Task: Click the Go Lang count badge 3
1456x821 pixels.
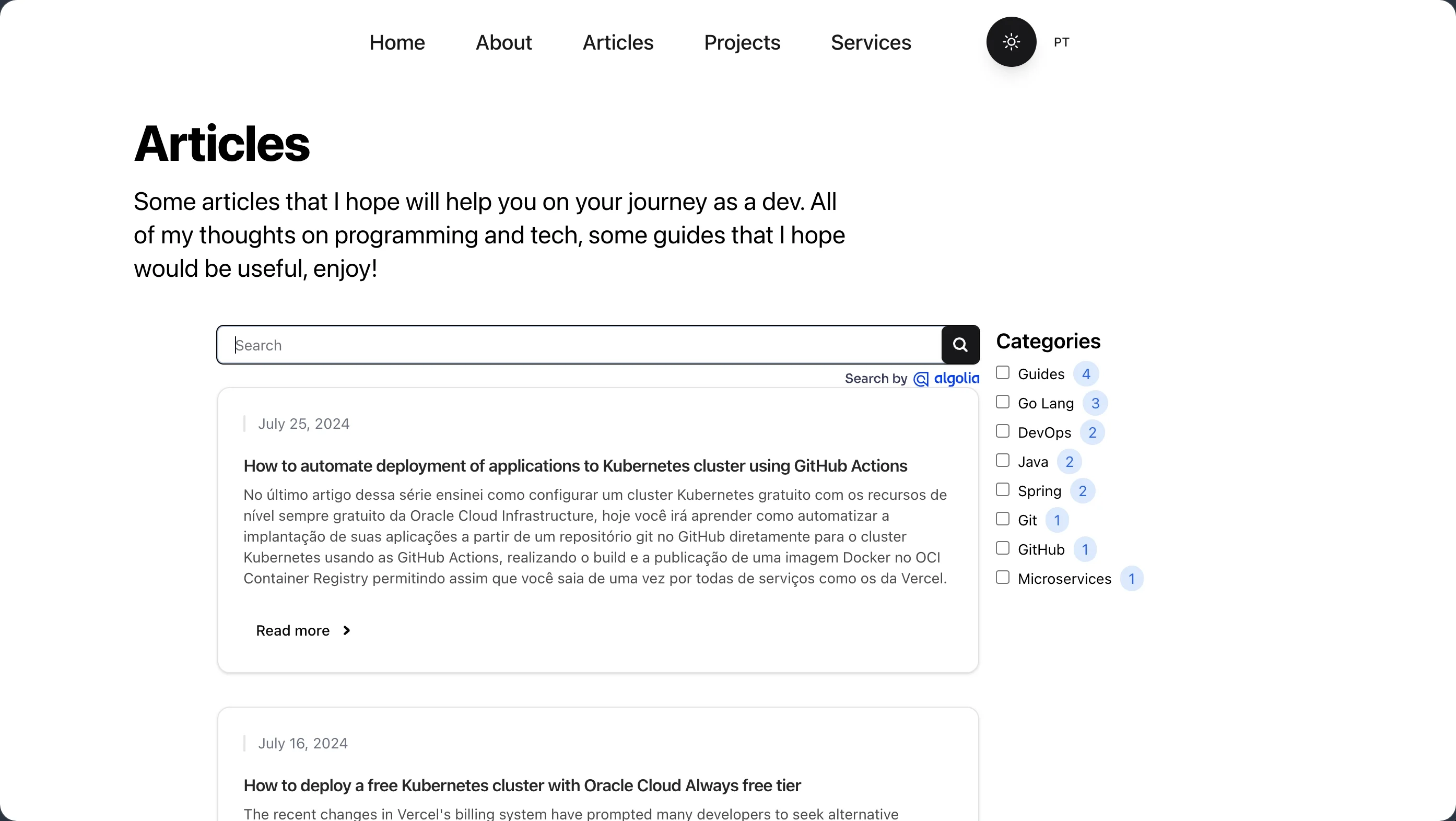Action: pyautogui.click(x=1095, y=403)
